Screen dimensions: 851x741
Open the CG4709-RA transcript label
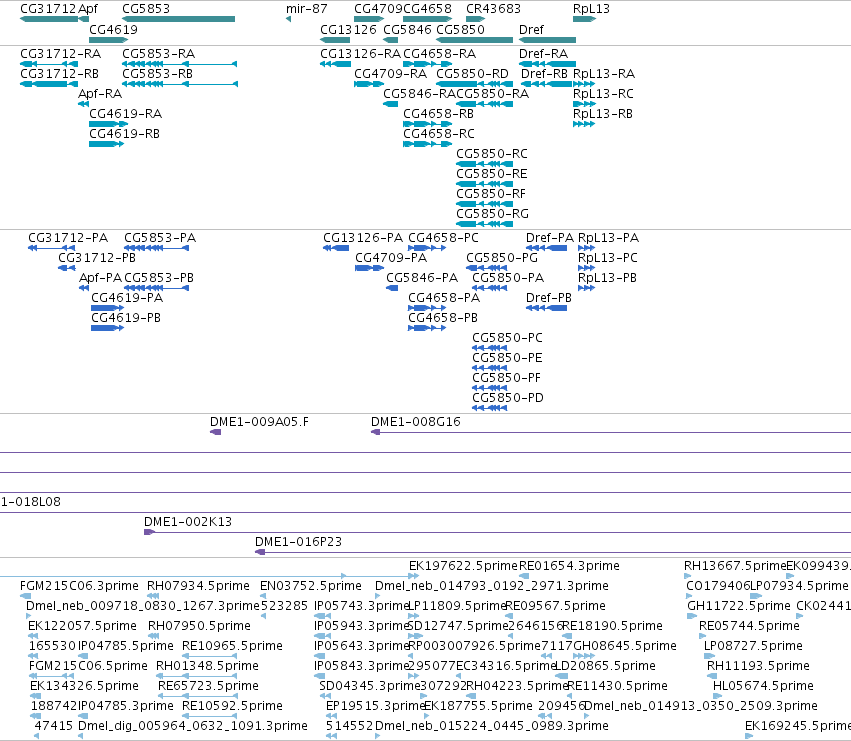point(391,73)
